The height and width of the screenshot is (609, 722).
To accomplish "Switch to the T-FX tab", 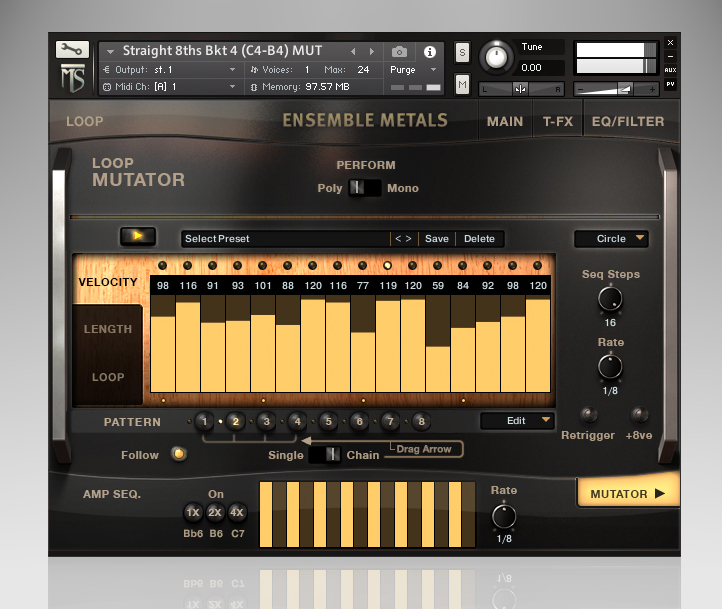I will click(x=558, y=121).
